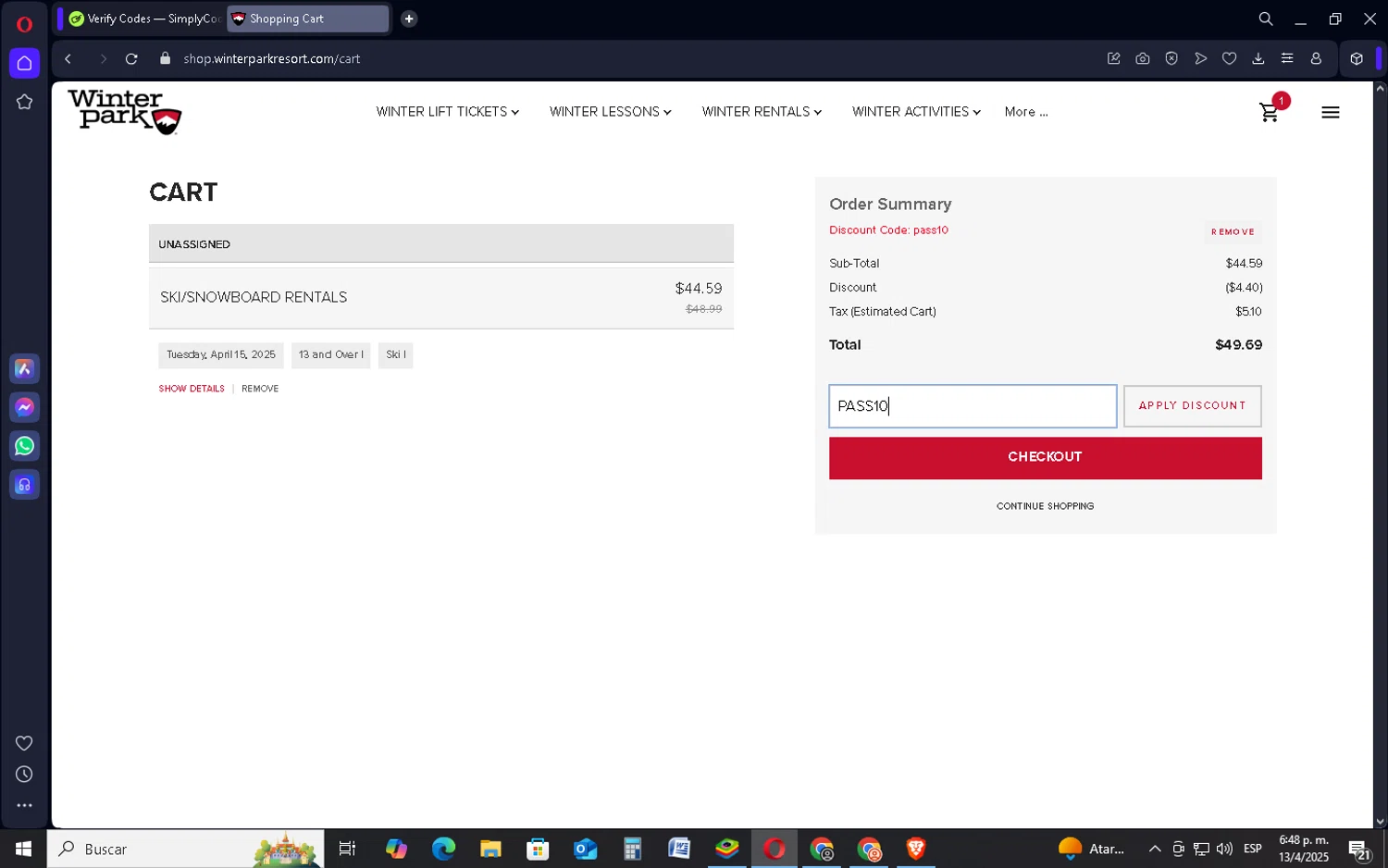
Task: Open Calculator from taskbar
Action: pos(632,849)
